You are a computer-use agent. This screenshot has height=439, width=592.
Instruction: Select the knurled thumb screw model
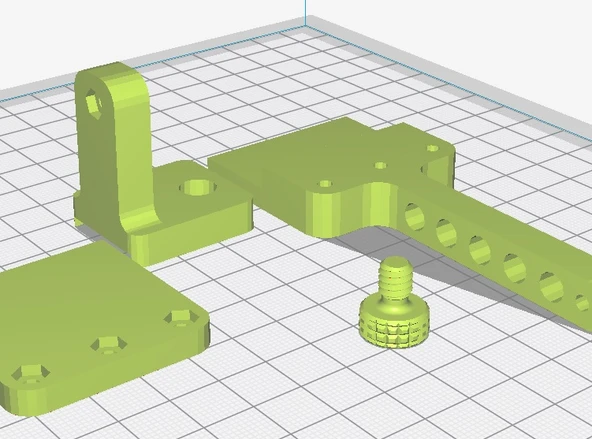pos(394,302)
